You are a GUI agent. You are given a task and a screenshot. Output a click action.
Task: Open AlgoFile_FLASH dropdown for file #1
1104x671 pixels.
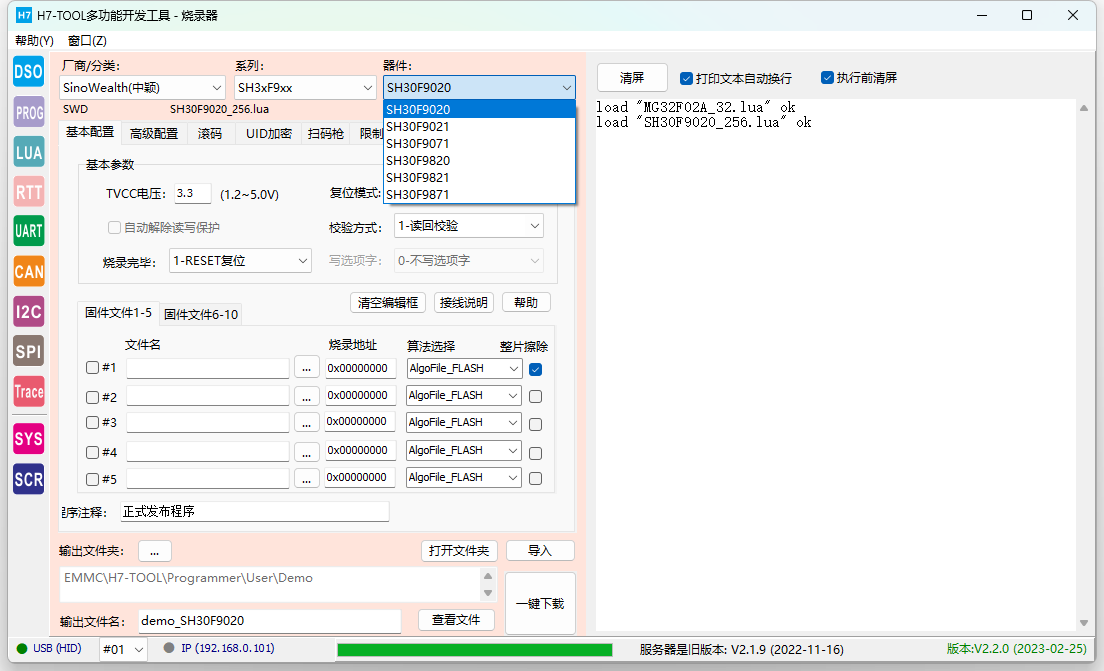click(x=464, y=368)
